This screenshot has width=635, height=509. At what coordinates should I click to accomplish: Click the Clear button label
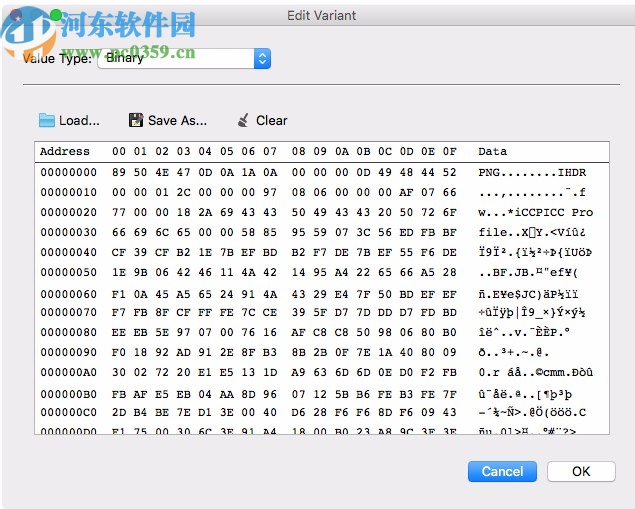point(271,120)
